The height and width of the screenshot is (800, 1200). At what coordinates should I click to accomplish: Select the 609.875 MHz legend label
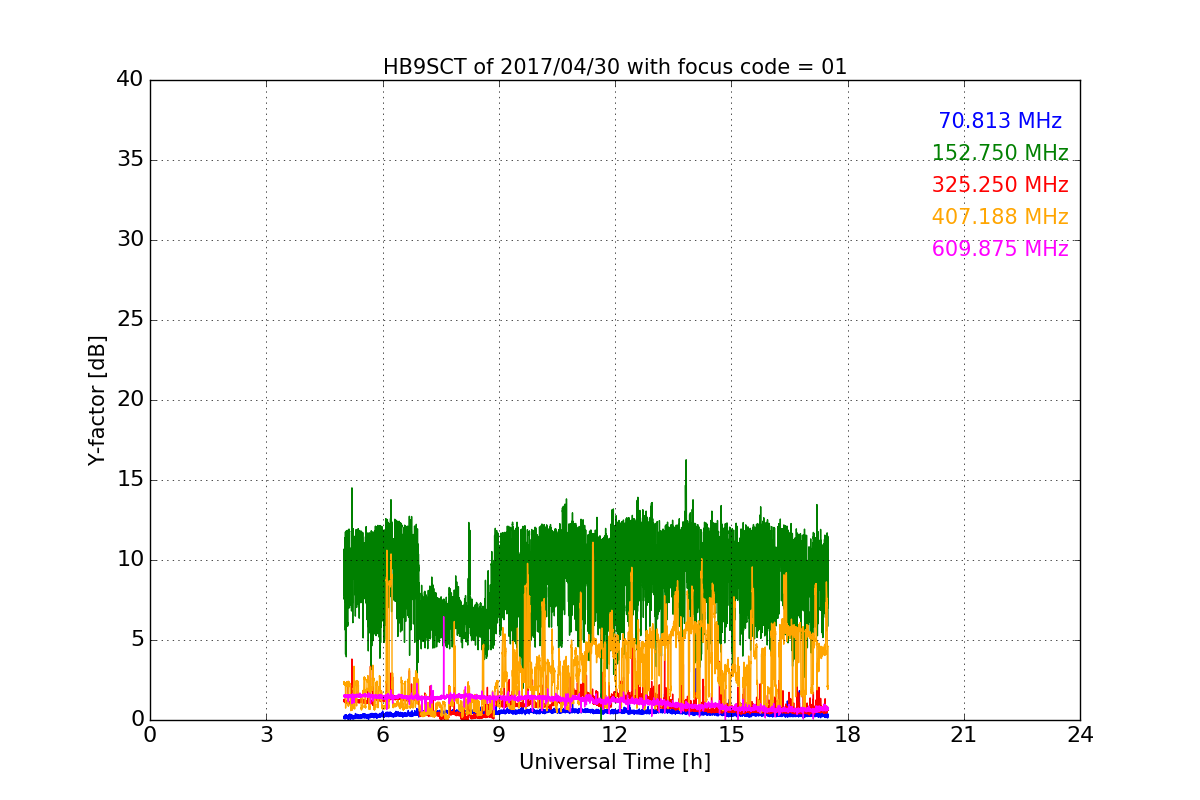tap(1000, 249)
